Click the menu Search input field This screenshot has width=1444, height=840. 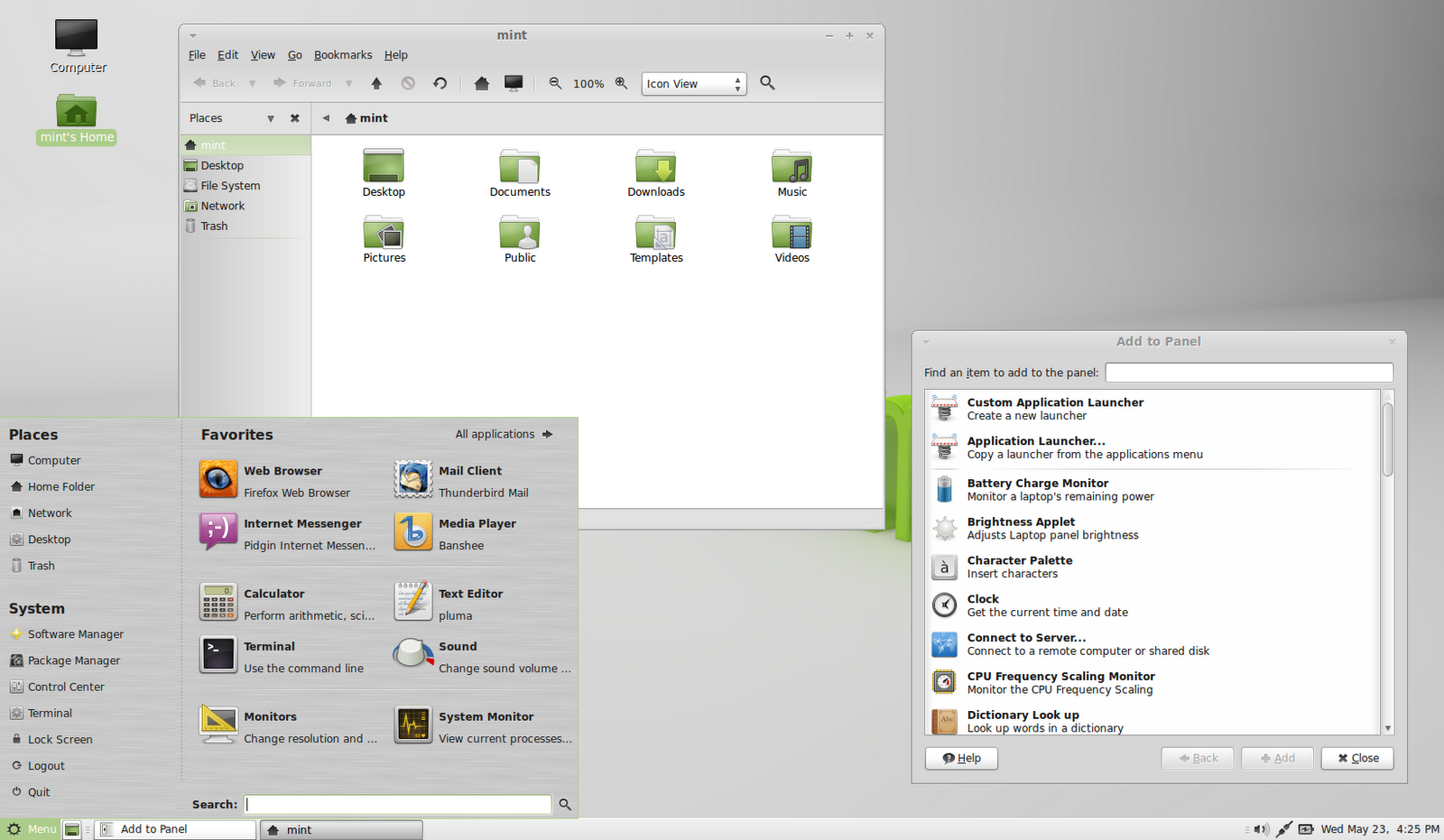click(397, 804)
